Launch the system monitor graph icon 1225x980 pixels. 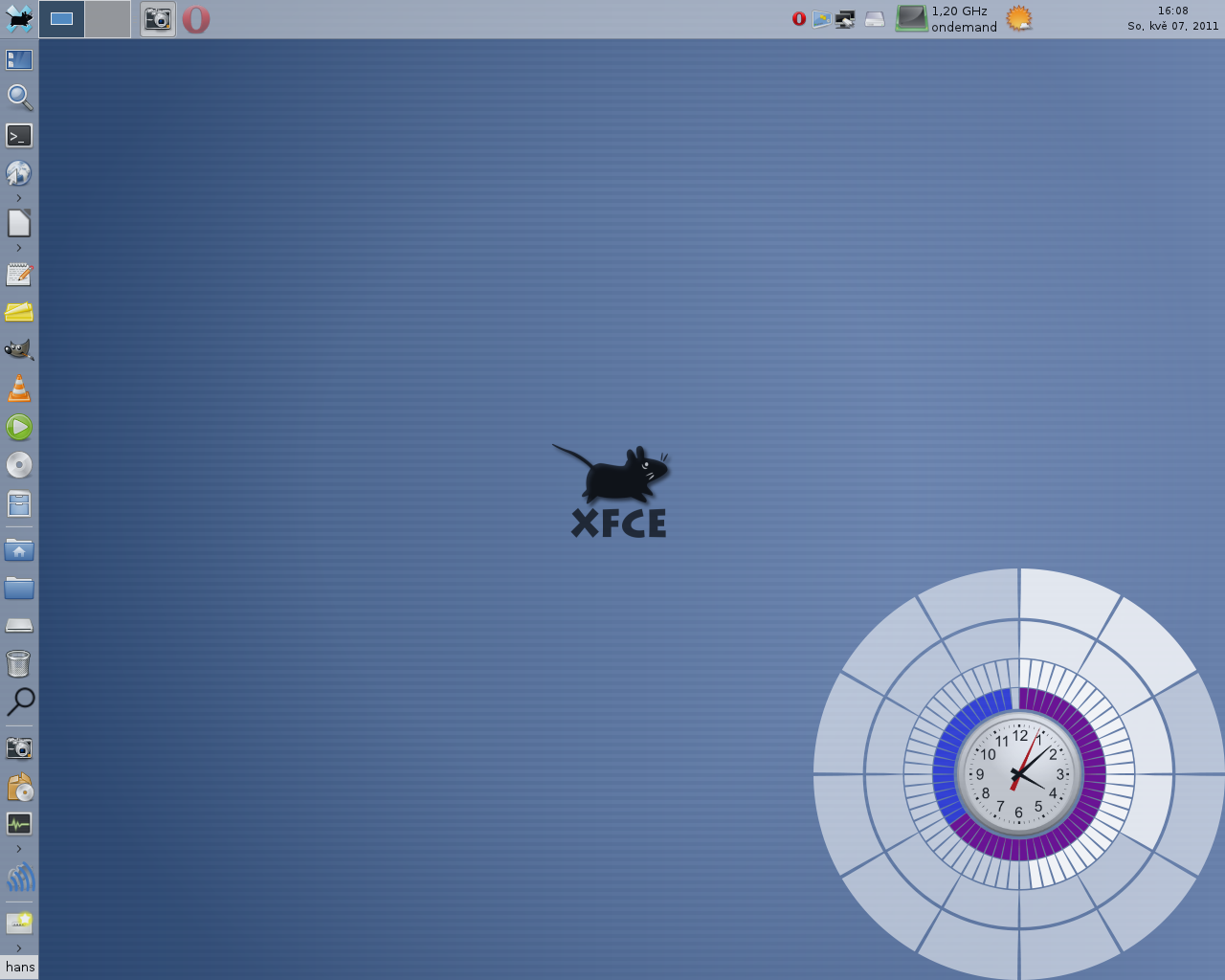(19, 824)
